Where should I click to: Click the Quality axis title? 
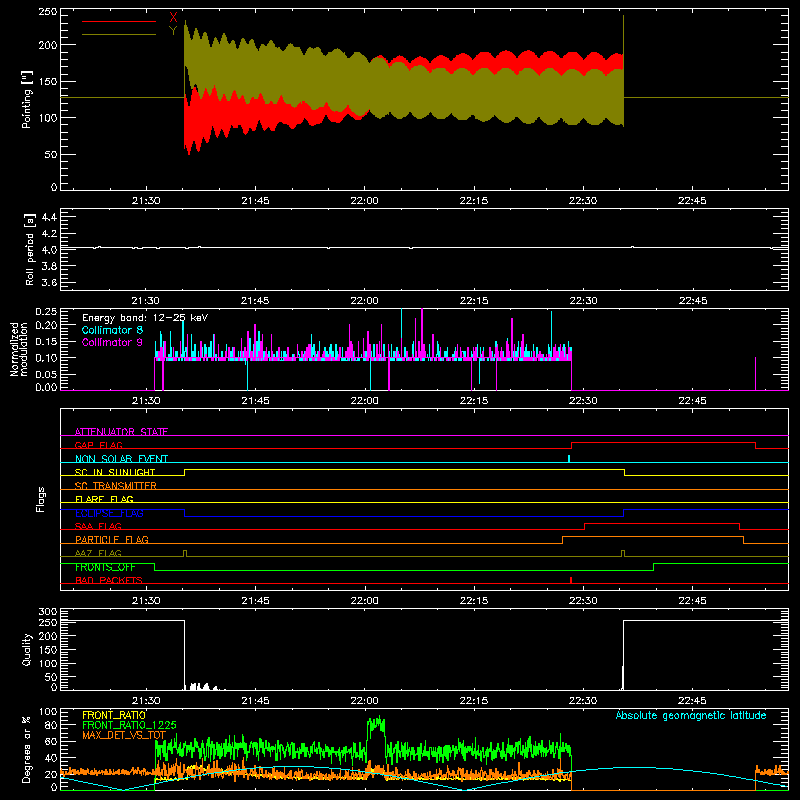[x=27, y=649]
